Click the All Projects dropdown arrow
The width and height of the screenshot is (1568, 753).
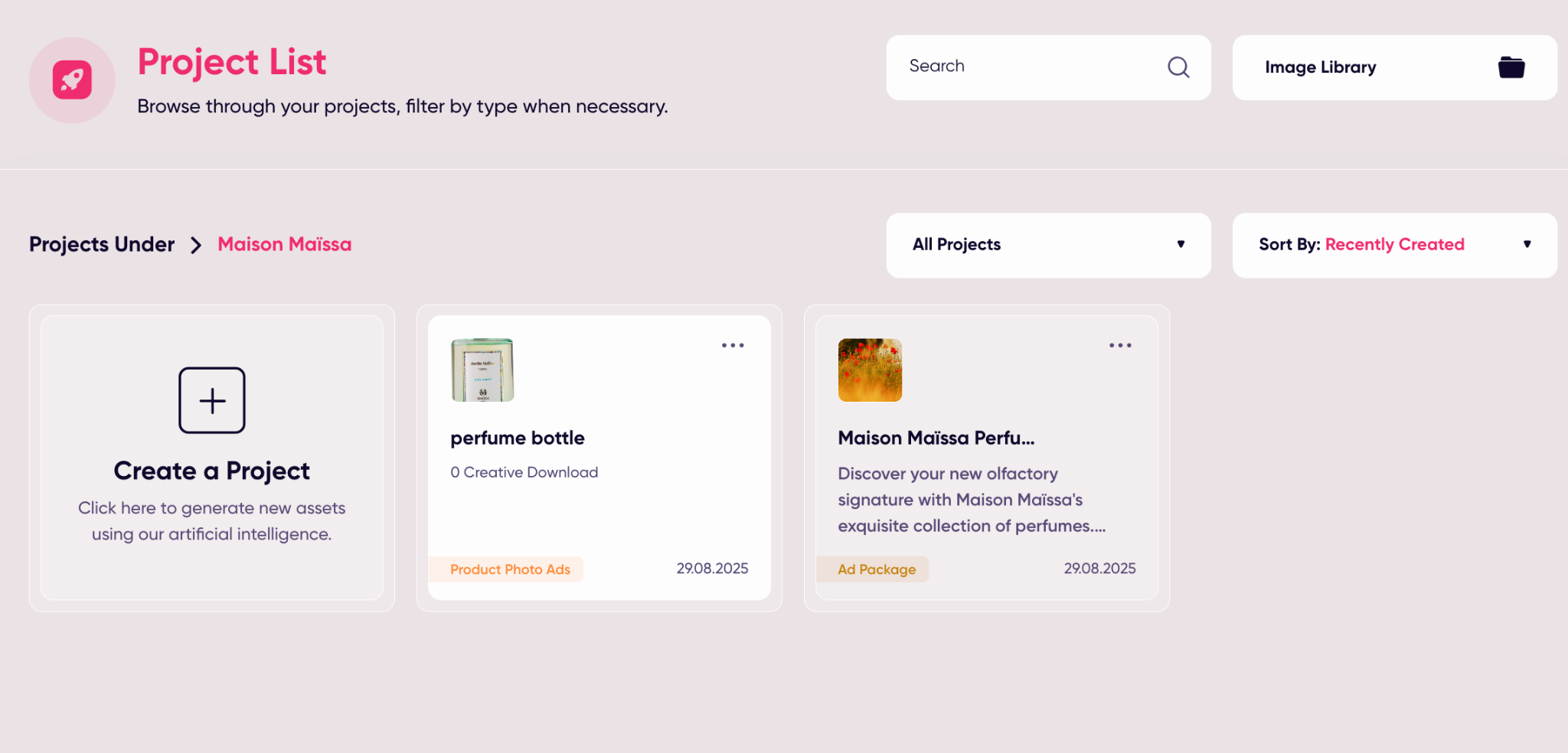pos(1181,244)
